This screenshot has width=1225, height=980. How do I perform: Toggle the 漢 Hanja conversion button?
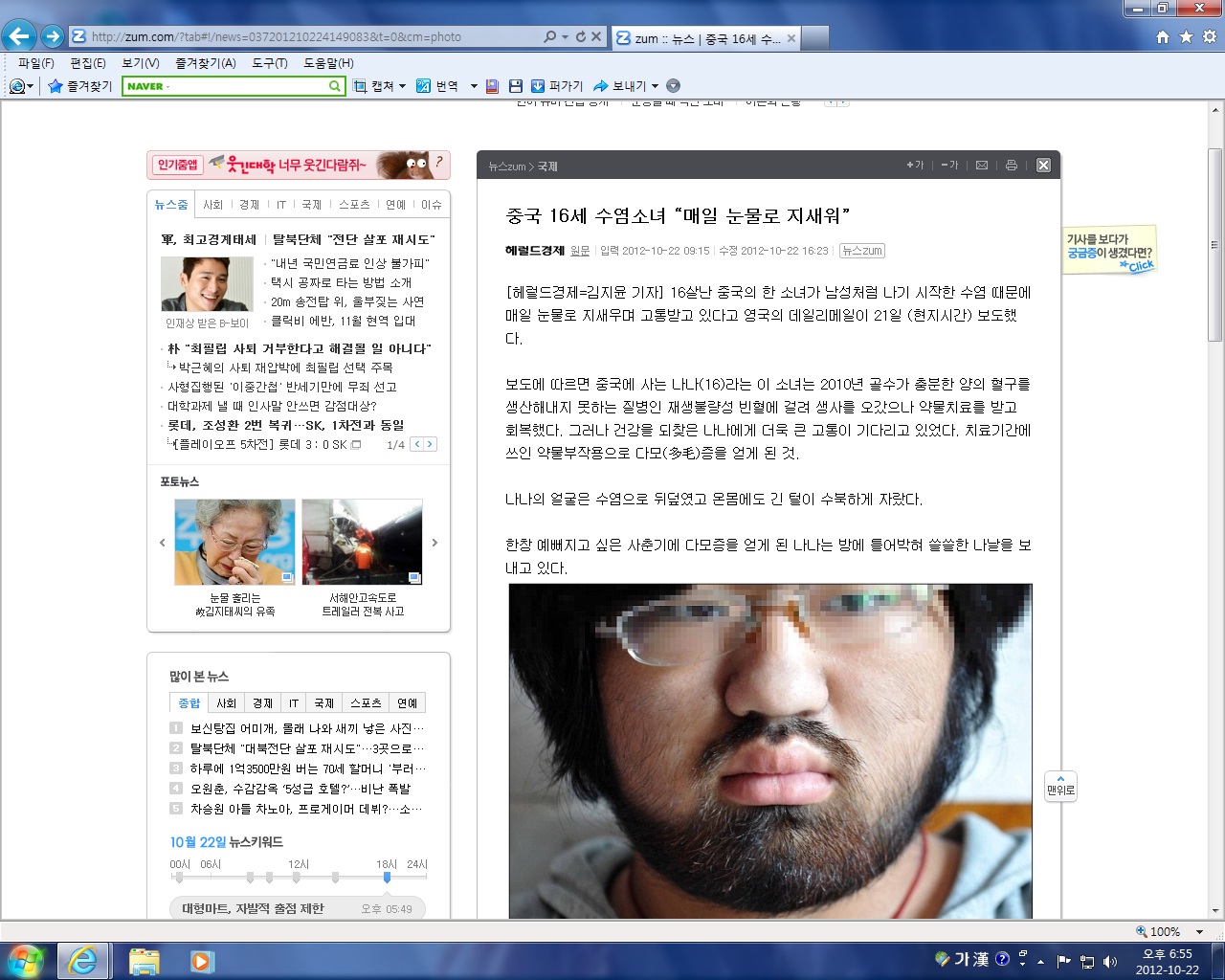(980, 959)
